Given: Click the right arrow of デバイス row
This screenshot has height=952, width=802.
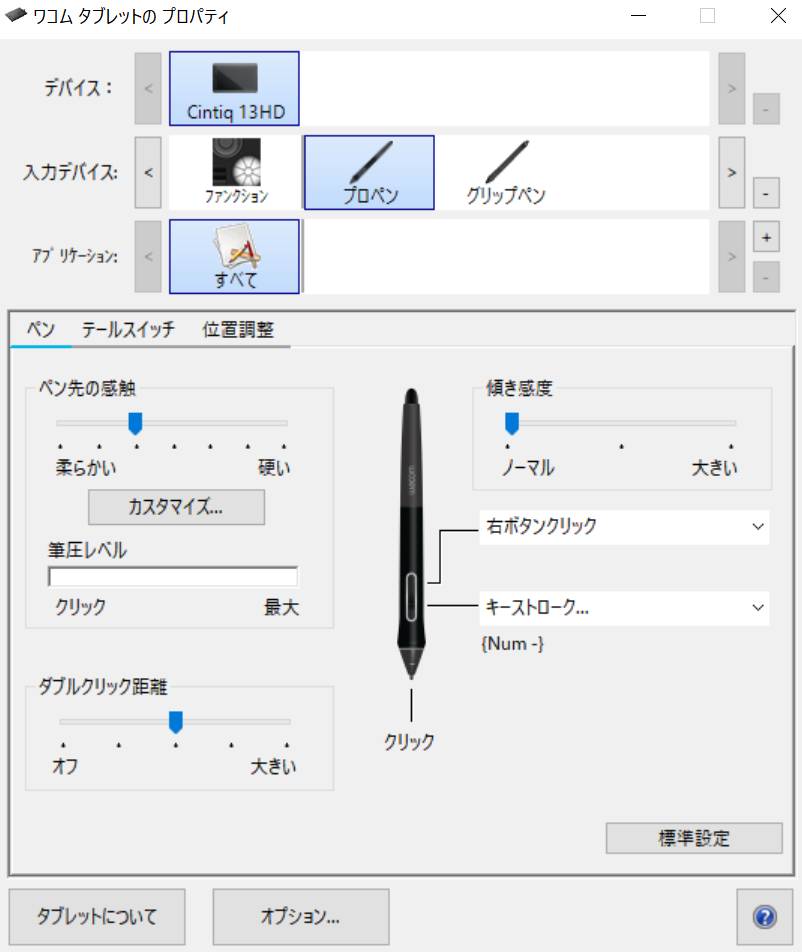Looking at the screenshot, I should (732, 89).
